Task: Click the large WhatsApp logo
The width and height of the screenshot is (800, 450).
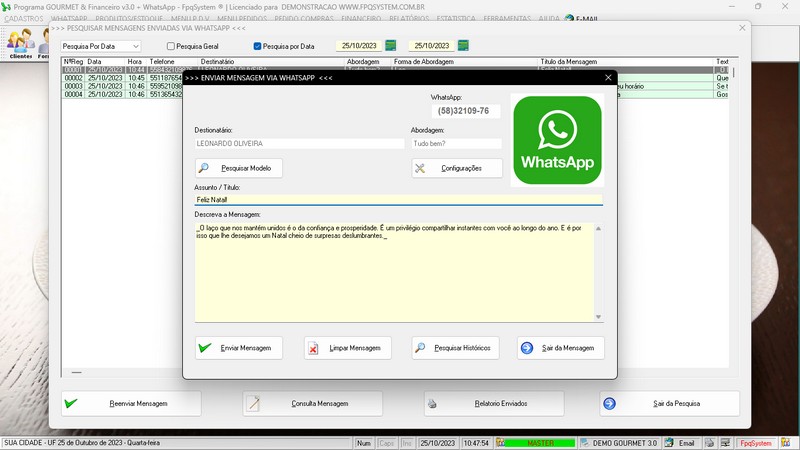Action: coord(557,140)
